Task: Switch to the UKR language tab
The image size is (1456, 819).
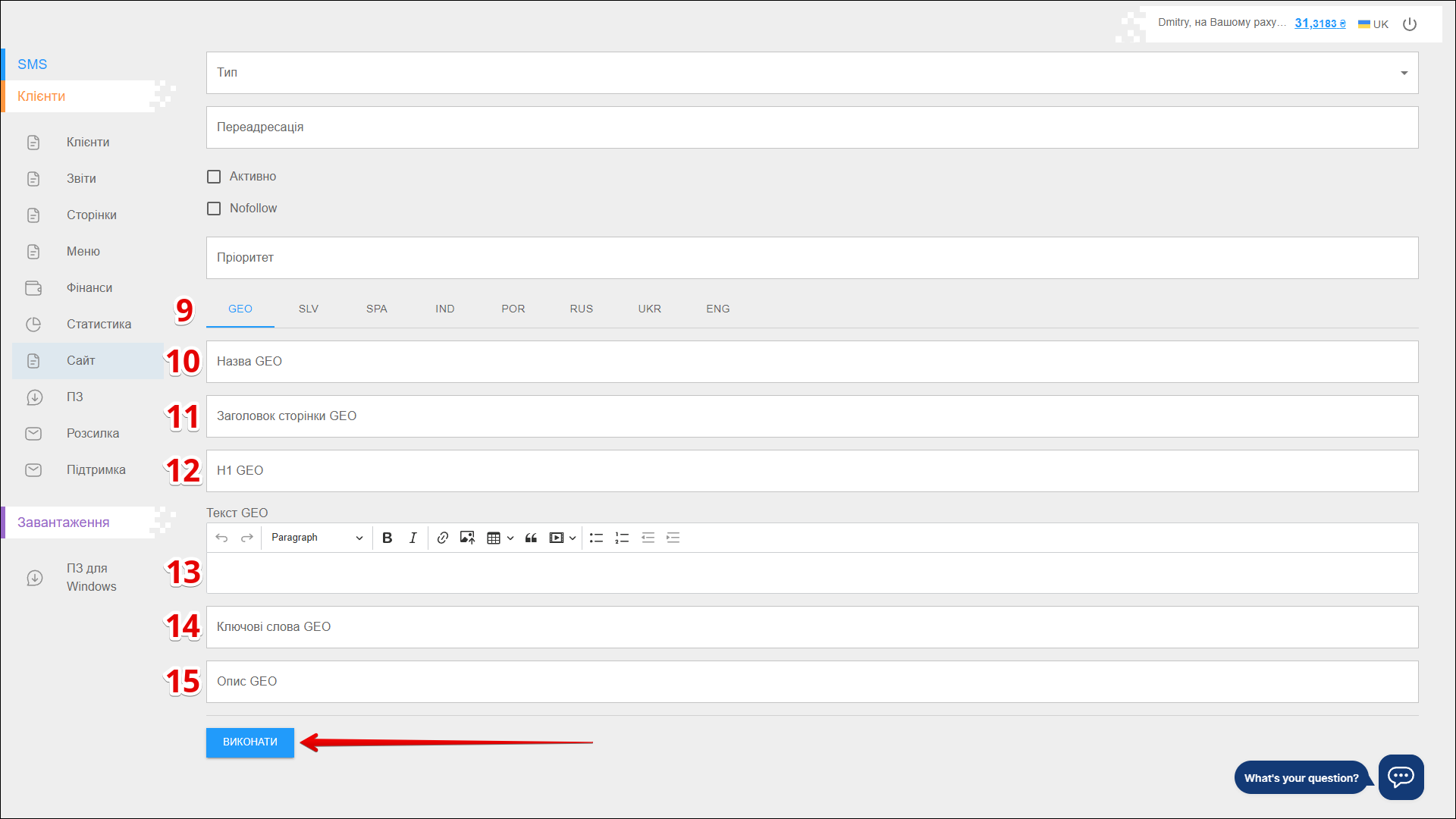Action: [x=649, y=309]
